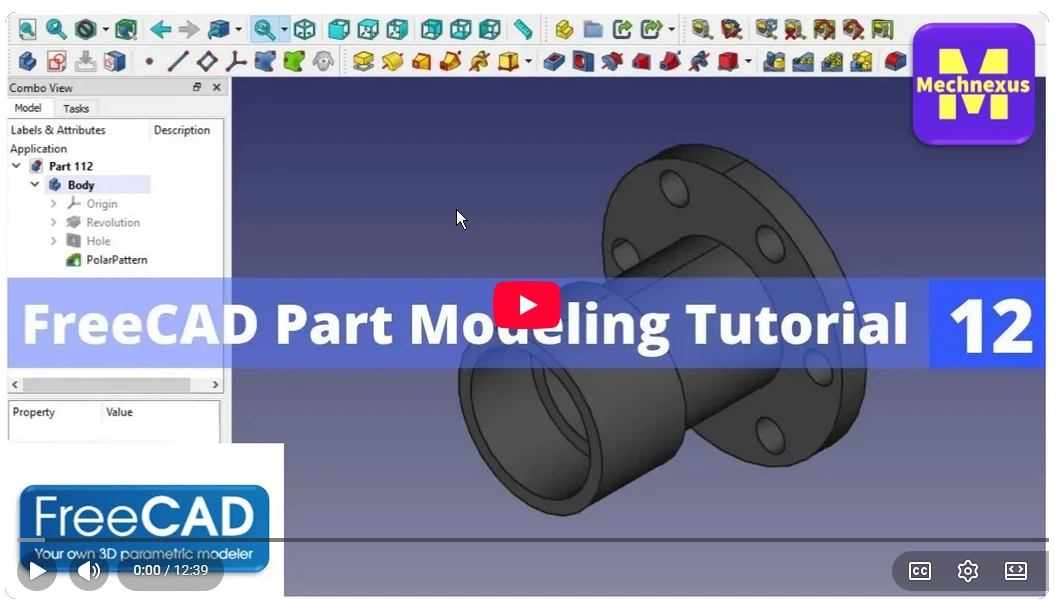Click the Create Group folder icon
This screenshot has width=1055, height=603.
(593, 29)
